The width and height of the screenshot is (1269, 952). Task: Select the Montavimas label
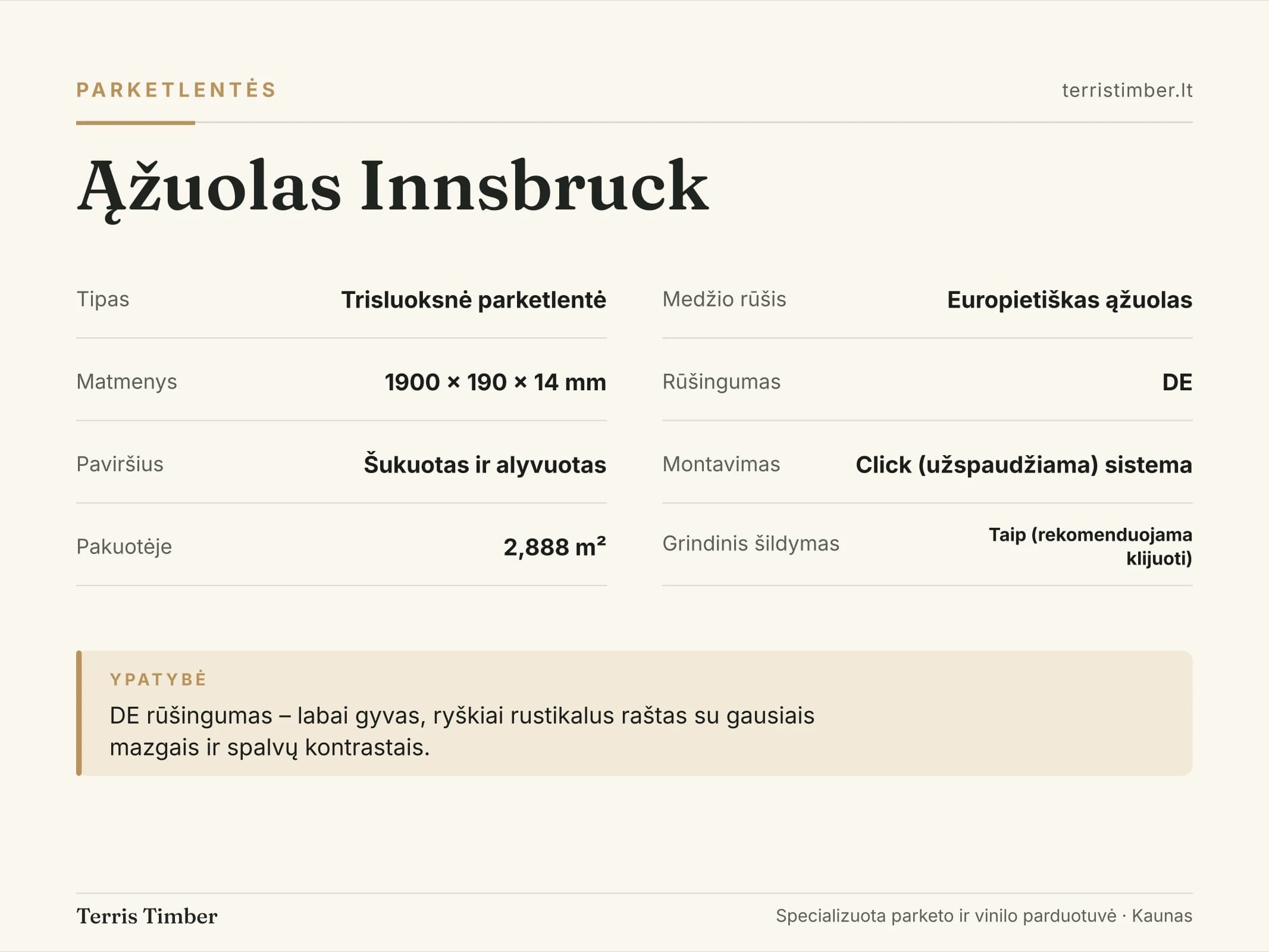click(x=721, y=464)
